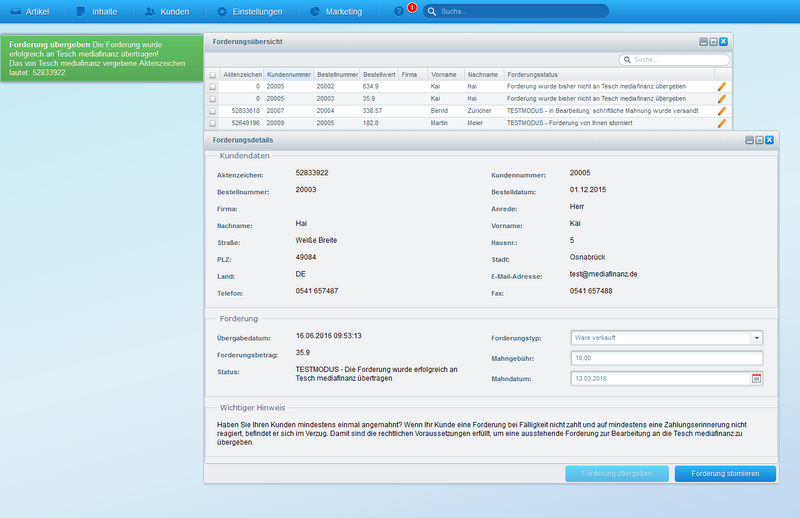Dismiss the green Forderung übergeben notification
The image size is (800, 518).
tap(102, 58)
